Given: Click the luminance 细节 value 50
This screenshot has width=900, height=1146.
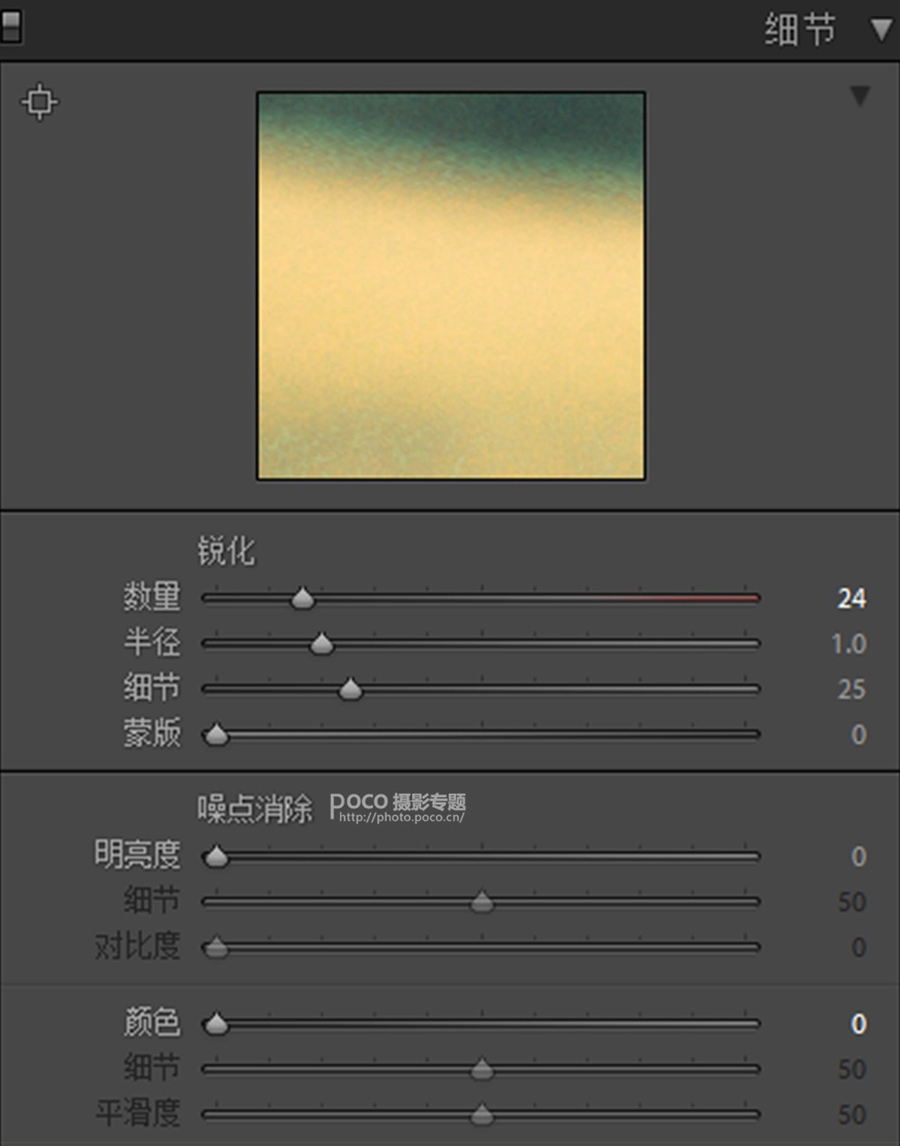Looking at the screenshot, I should click(x=852, y=902).
